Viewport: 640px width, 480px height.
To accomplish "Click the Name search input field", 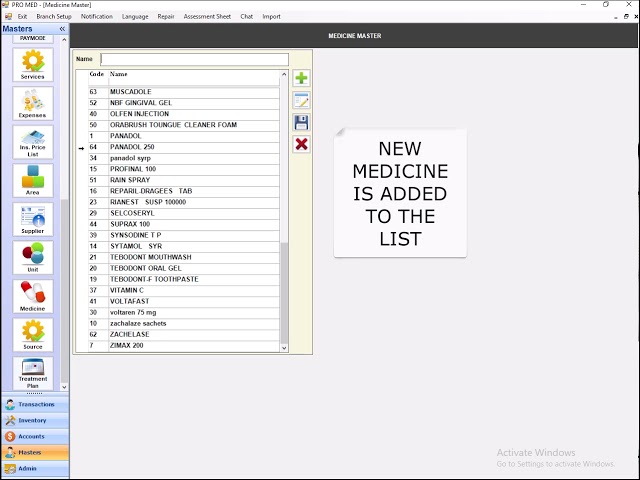I will tap(195, 59).
